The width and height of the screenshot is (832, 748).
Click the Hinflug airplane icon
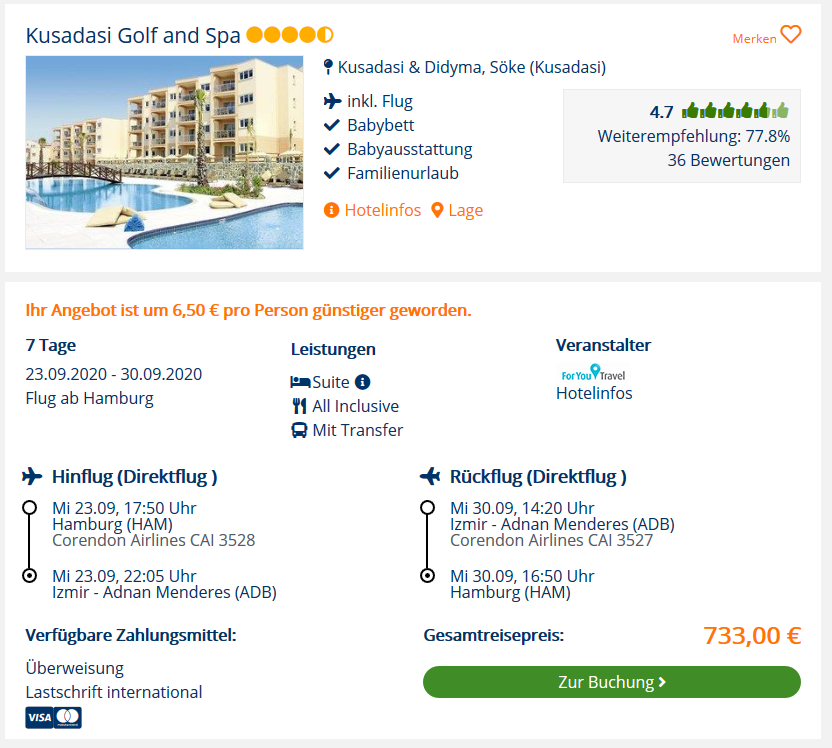pyautogui.click(x=32, y=476)
